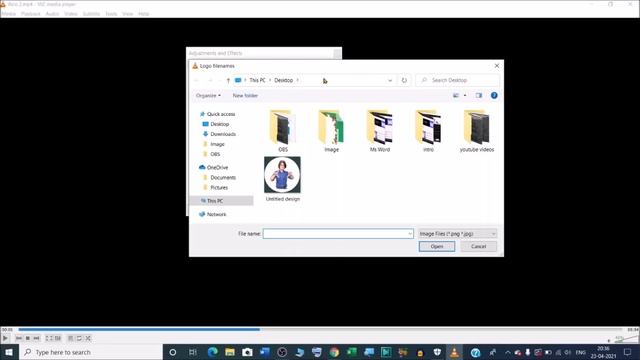640x360 pixels.
Task: Open VLC Video menu
Action: click(x=71, y=14)
